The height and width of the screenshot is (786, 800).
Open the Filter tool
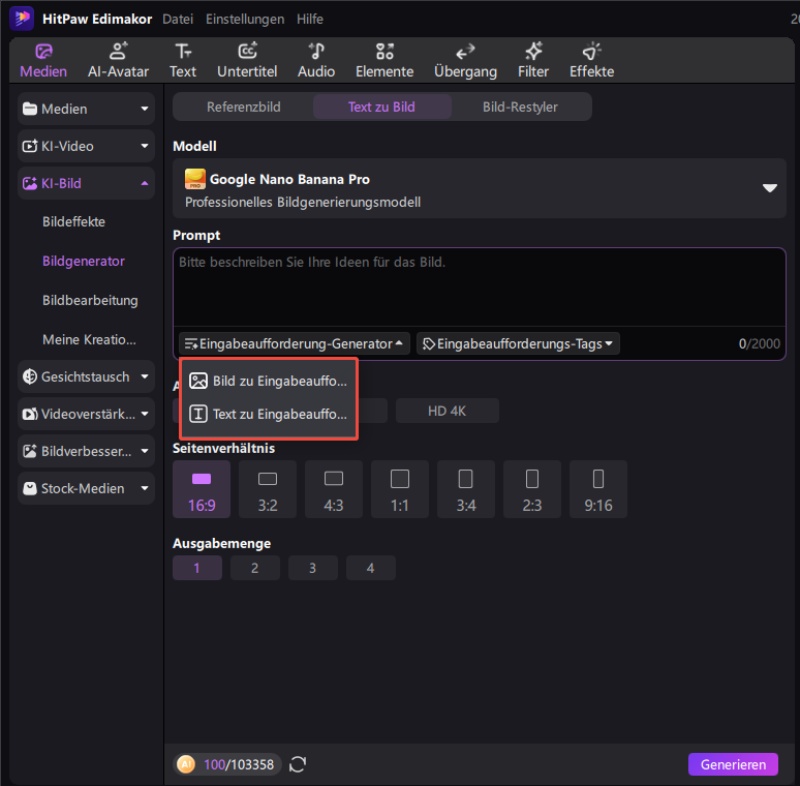(533, 61)
